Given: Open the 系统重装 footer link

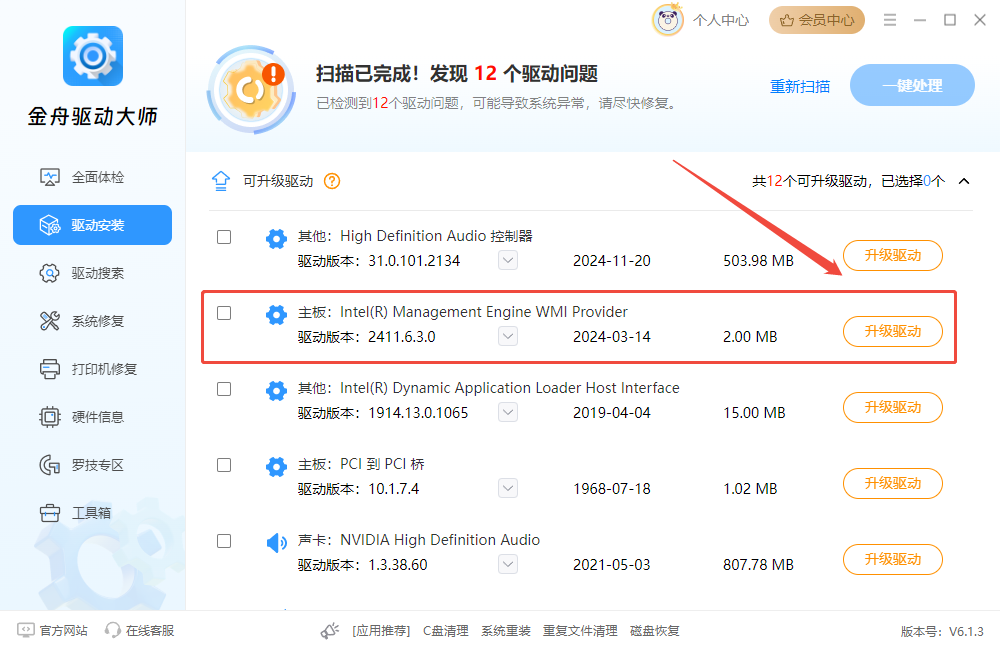Looking at the screenshot, I should click(x=506, y=631).
